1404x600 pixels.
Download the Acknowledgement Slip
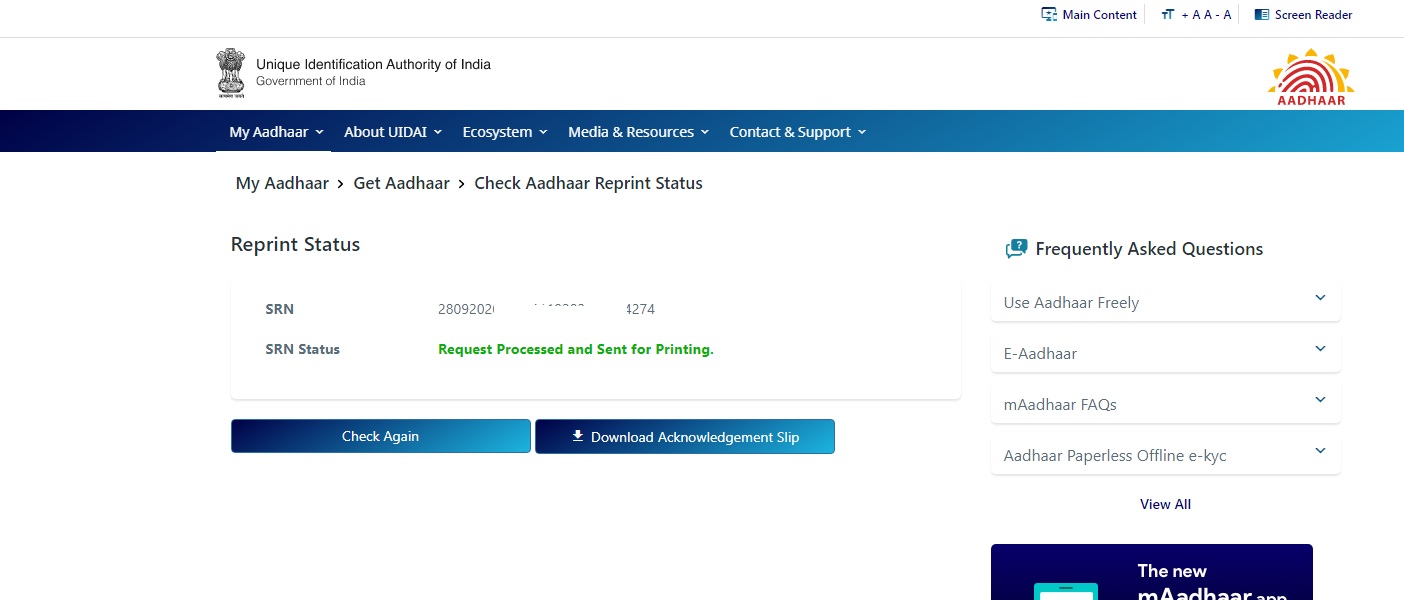point(685,436)
